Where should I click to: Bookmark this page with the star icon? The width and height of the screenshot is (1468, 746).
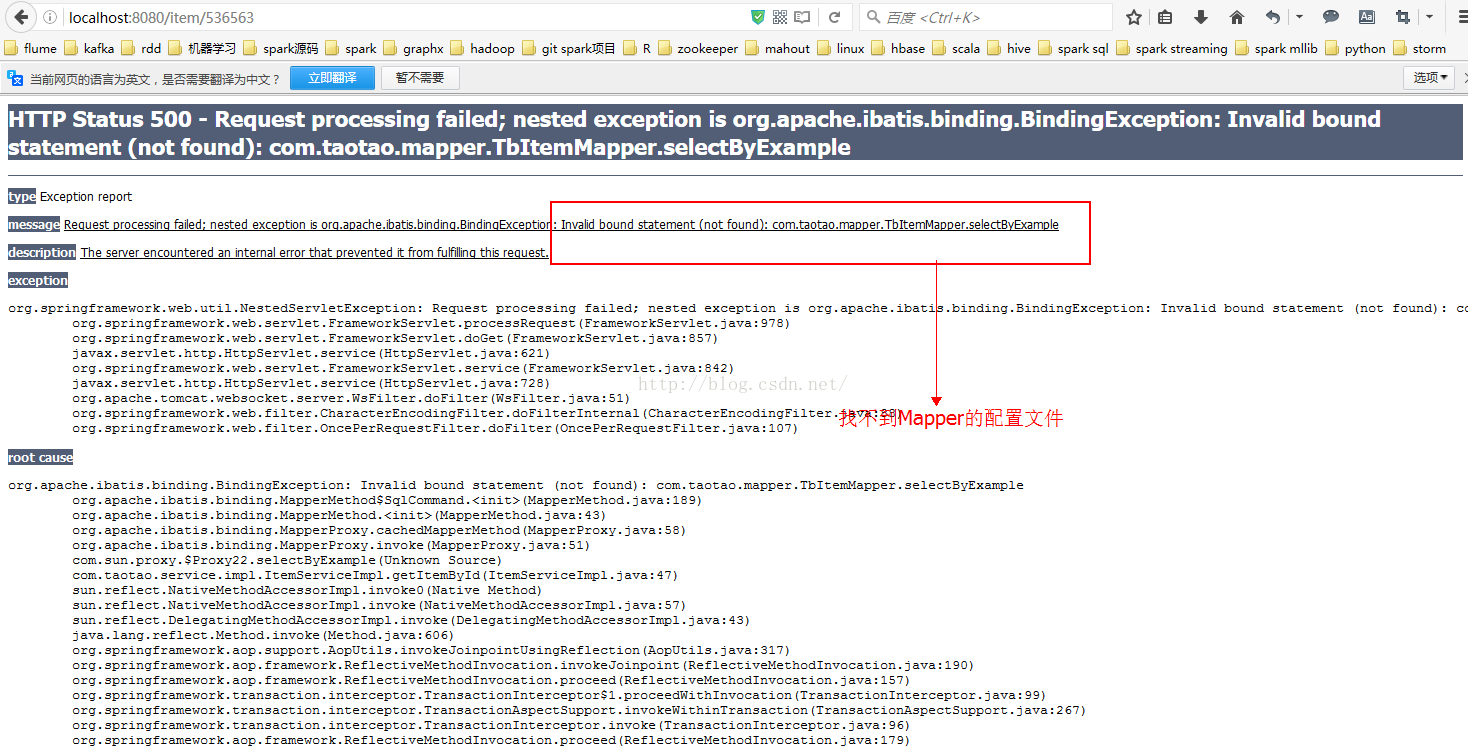1134,17
